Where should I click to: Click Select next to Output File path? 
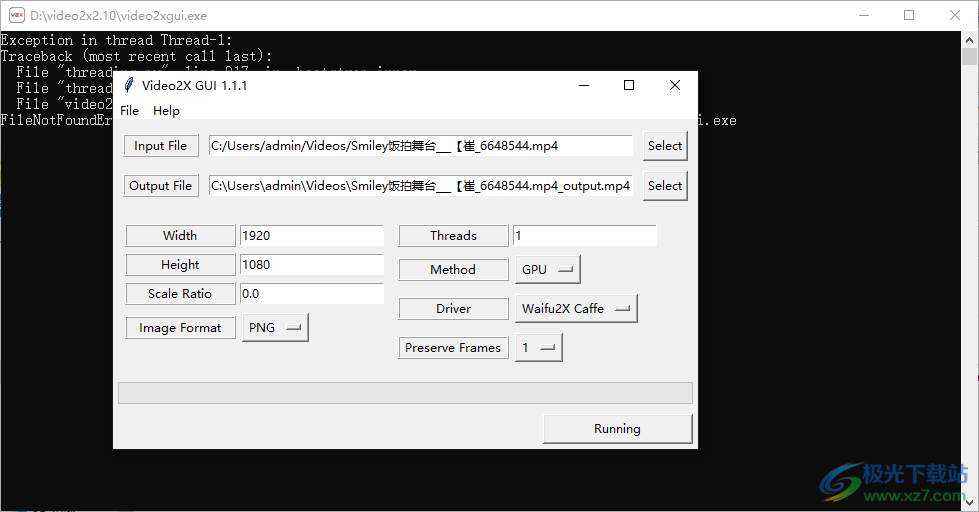(x=665, y=185)
